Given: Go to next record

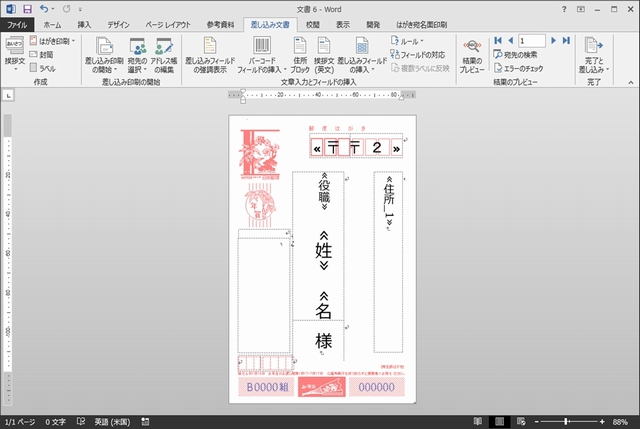Looking at the screenshot, I should click(553, 40).
